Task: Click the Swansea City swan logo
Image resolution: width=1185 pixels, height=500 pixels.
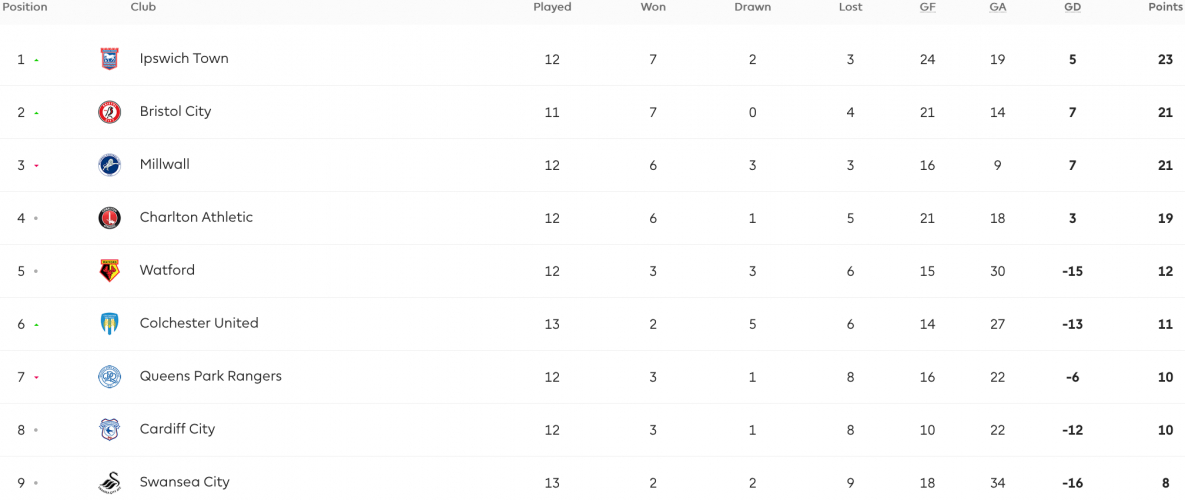Action: click(x=110, y=482)
